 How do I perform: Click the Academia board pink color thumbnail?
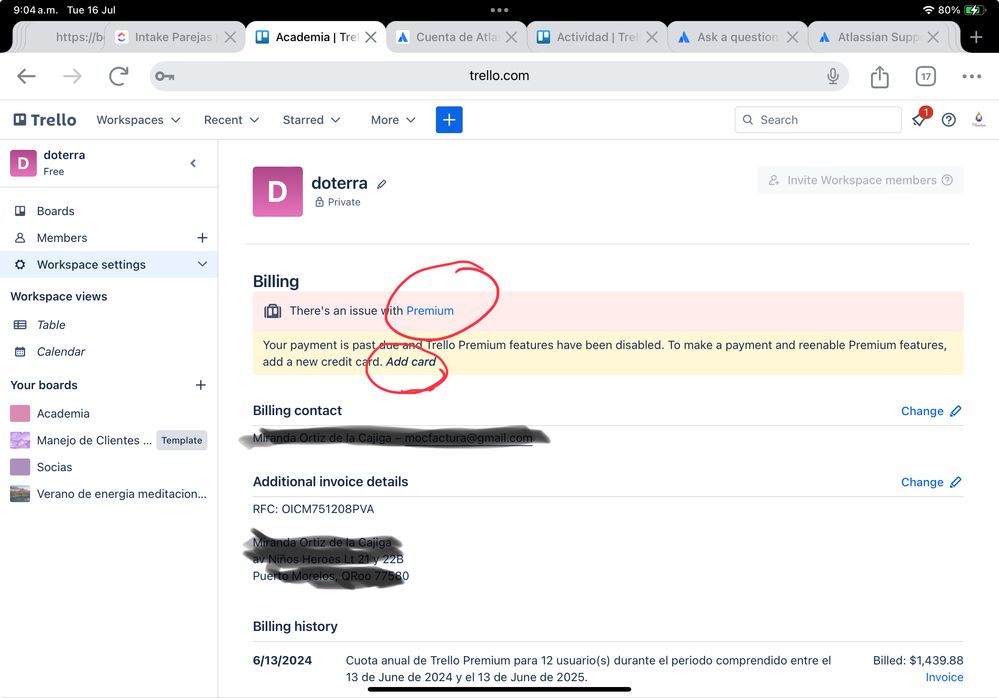click(20, 413)
